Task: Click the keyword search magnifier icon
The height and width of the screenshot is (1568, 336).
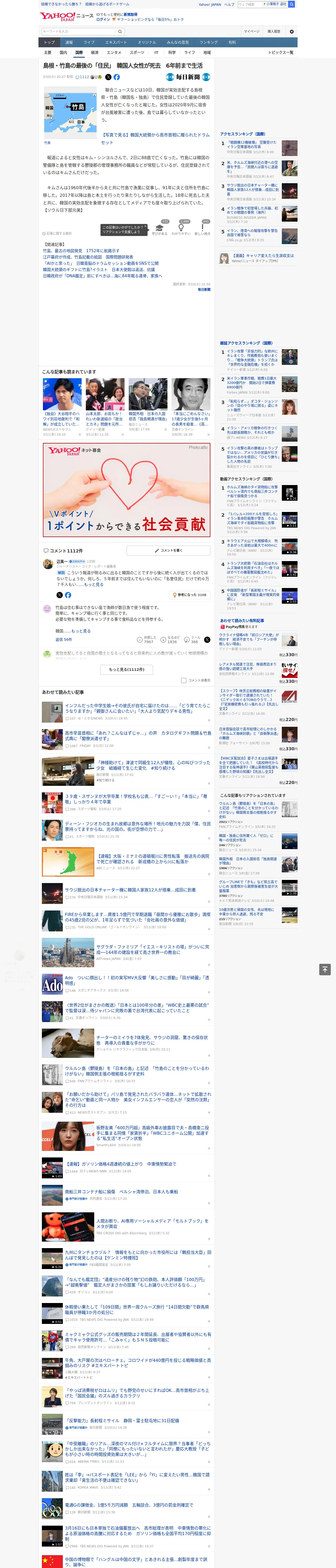Action: pos(120,32)
